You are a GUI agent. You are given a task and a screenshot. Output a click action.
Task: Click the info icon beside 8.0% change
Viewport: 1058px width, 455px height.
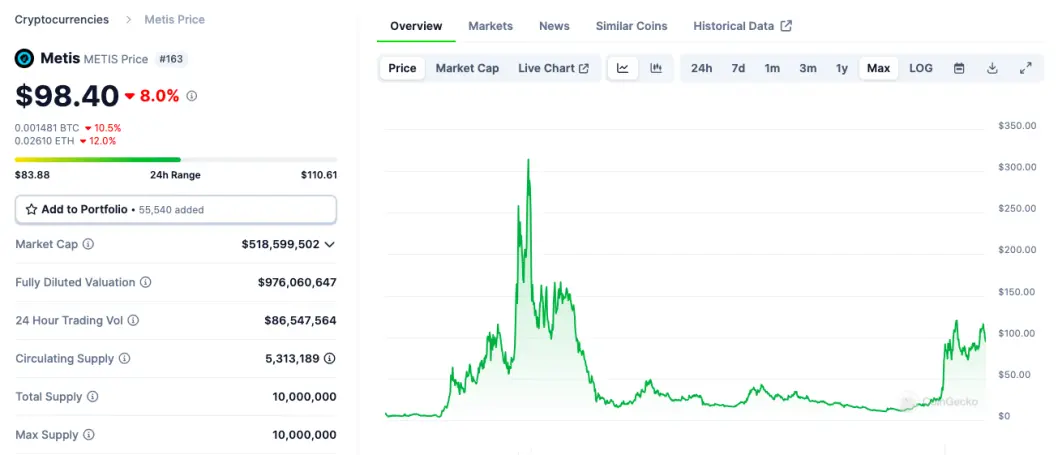click(192, 96)
